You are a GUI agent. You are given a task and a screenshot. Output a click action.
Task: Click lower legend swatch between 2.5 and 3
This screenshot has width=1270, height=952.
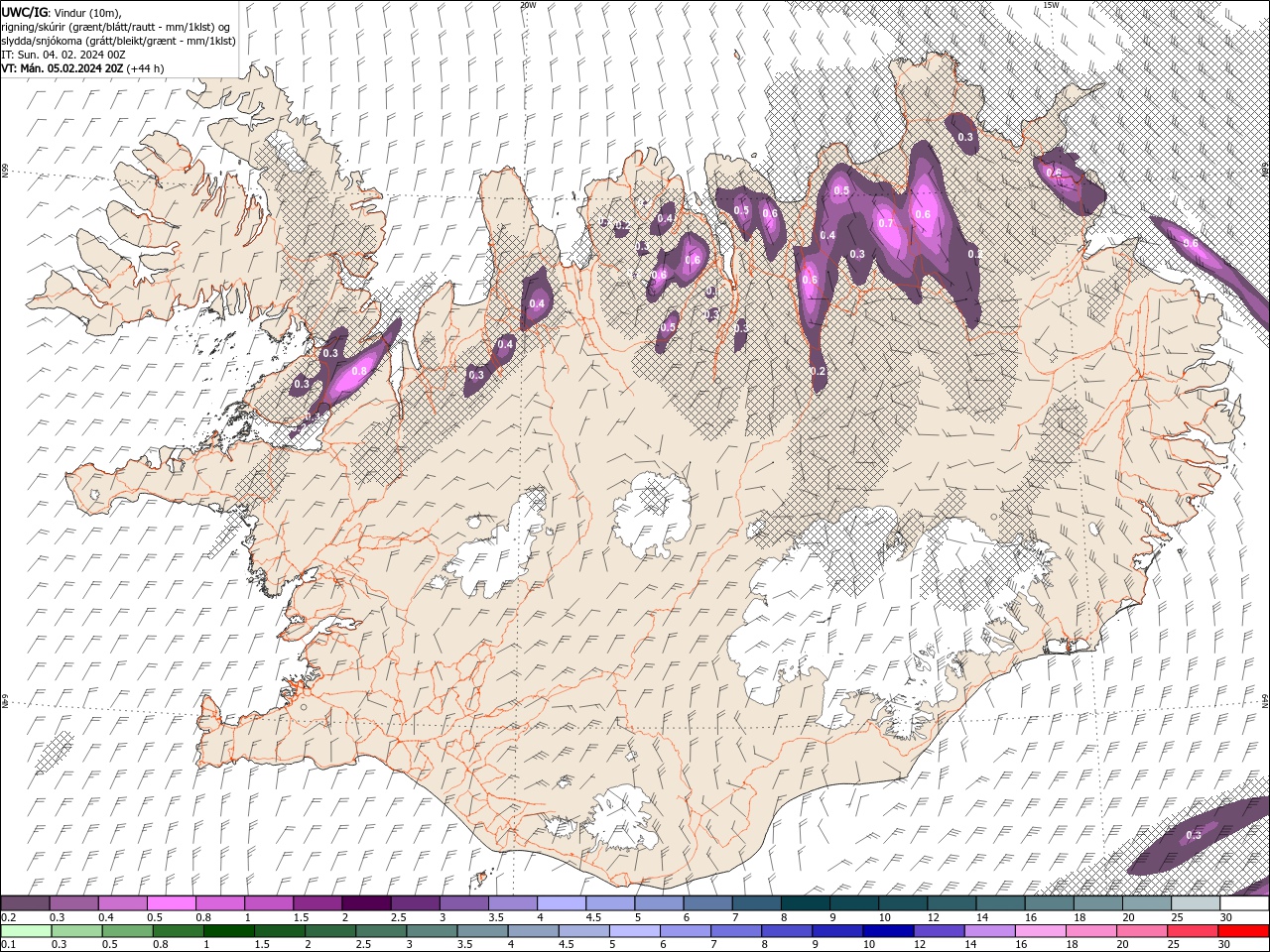[381, 931]
